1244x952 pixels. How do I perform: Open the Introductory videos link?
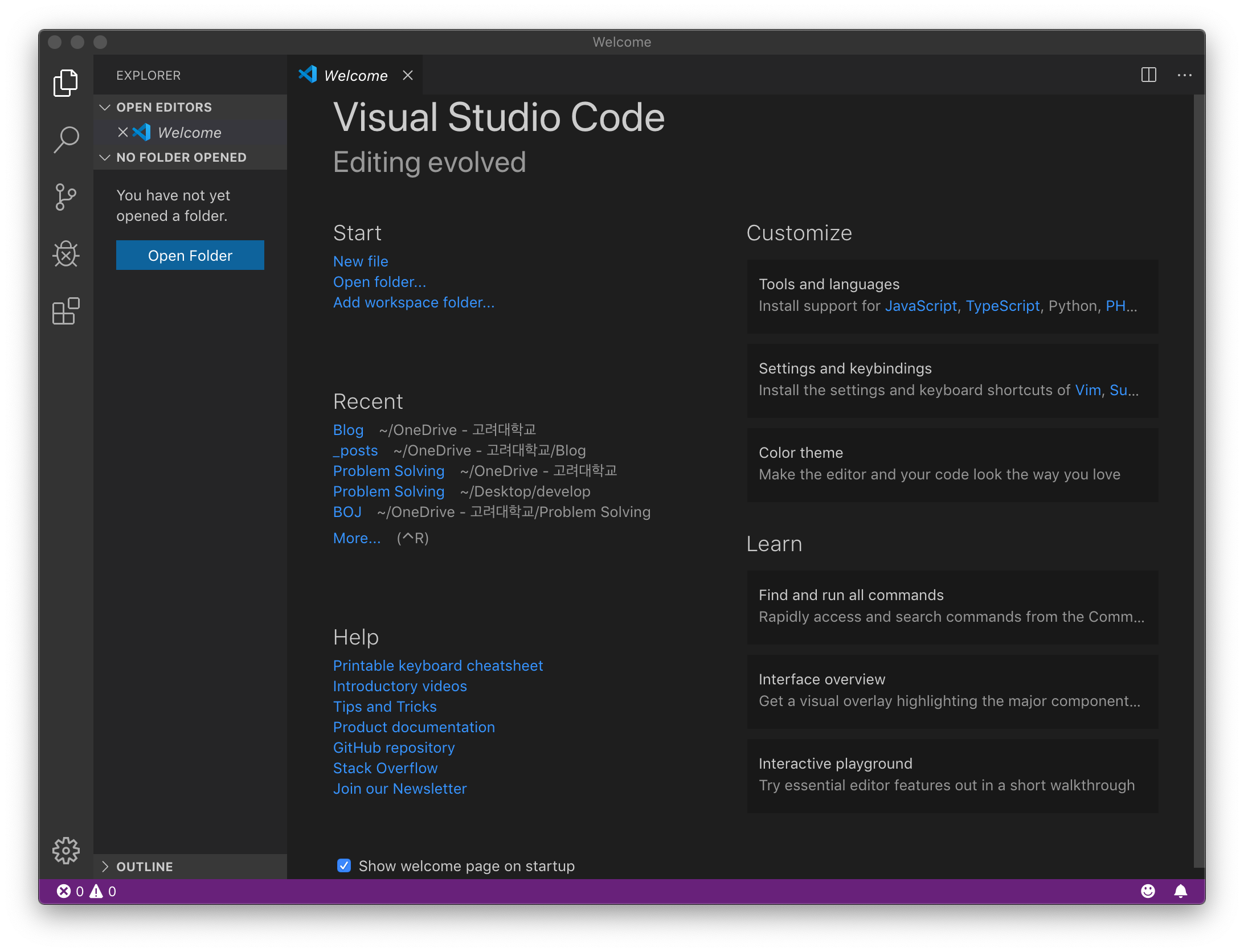400,686
